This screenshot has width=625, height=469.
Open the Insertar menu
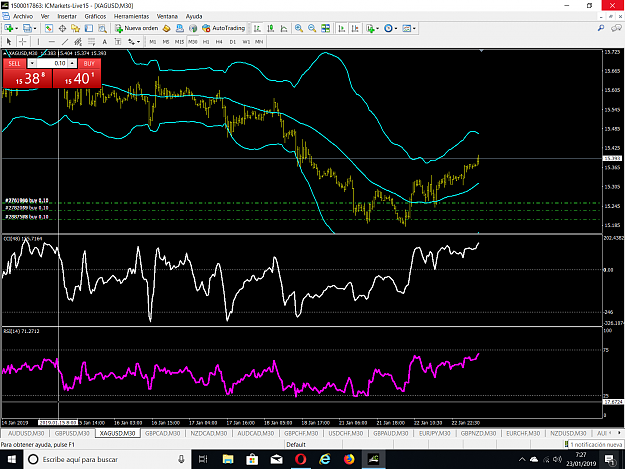tap(67, 16)
